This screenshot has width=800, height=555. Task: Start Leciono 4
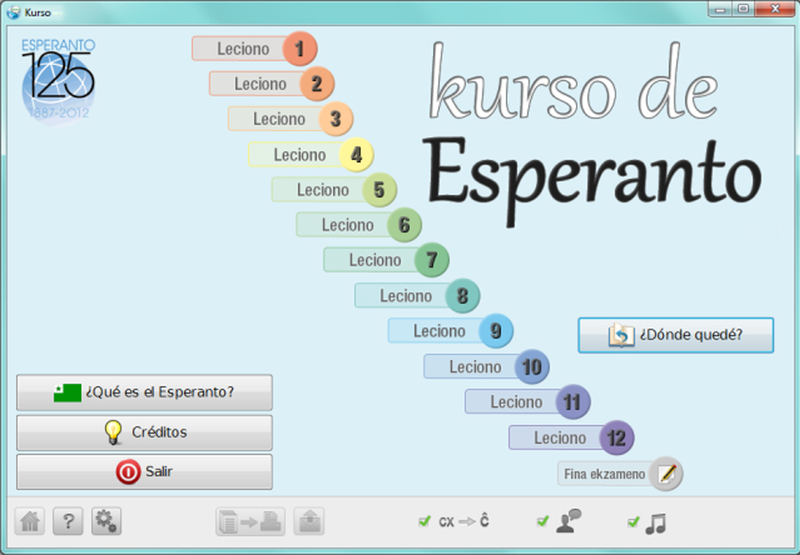tap(311, 155)
